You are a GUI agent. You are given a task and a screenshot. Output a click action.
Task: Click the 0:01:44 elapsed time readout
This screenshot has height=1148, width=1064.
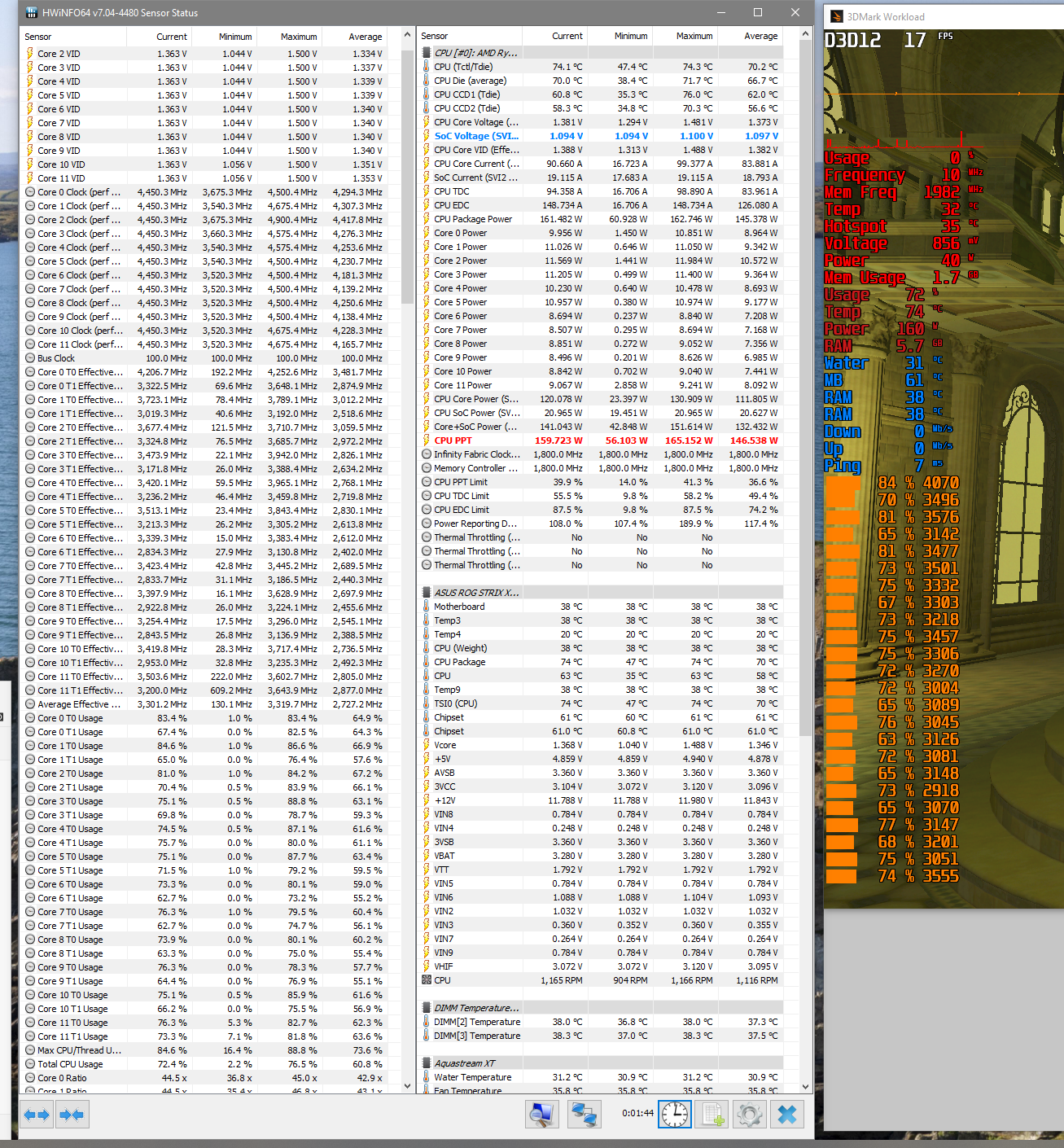pyautogui.click(x=637, y=1113)
